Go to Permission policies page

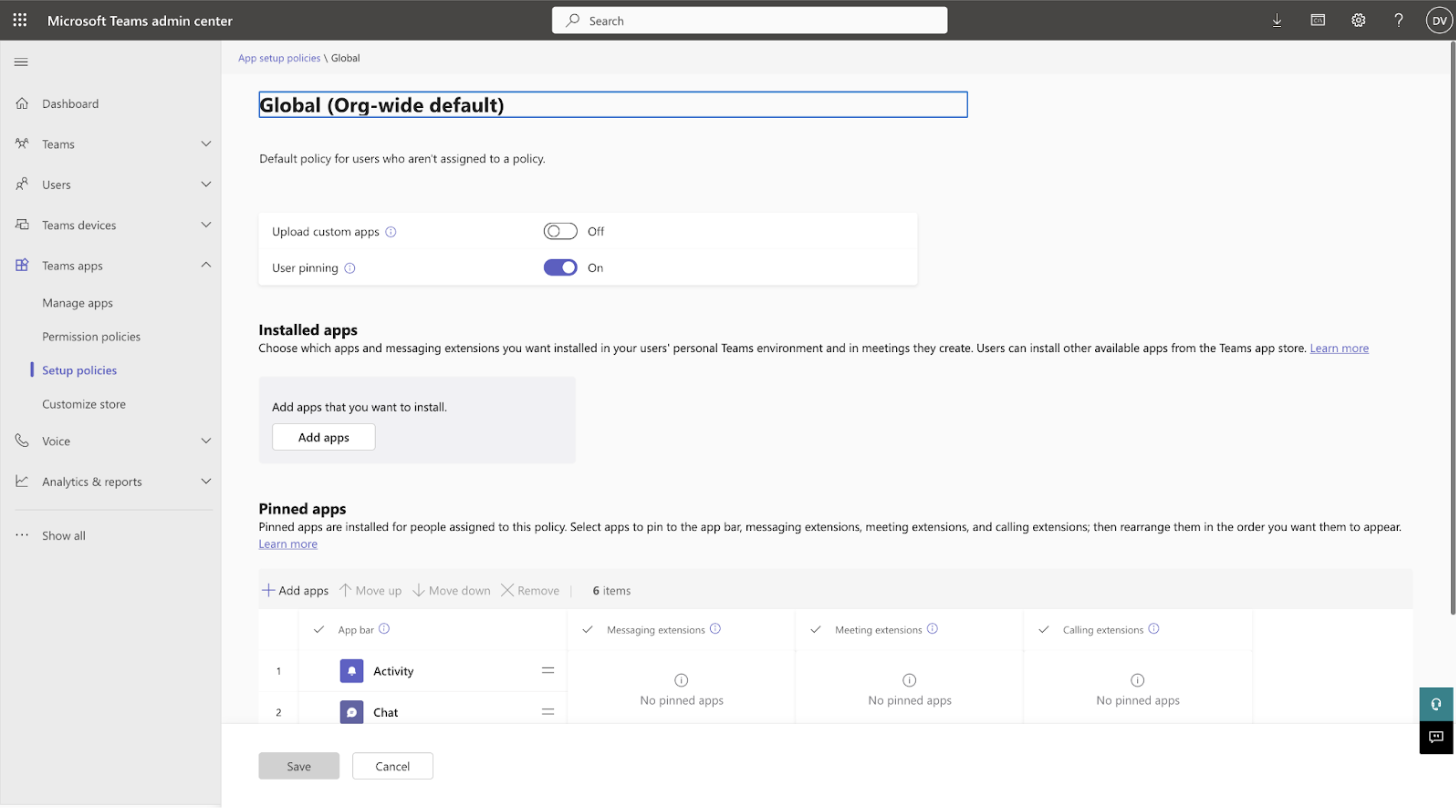[x=91, y=337]
